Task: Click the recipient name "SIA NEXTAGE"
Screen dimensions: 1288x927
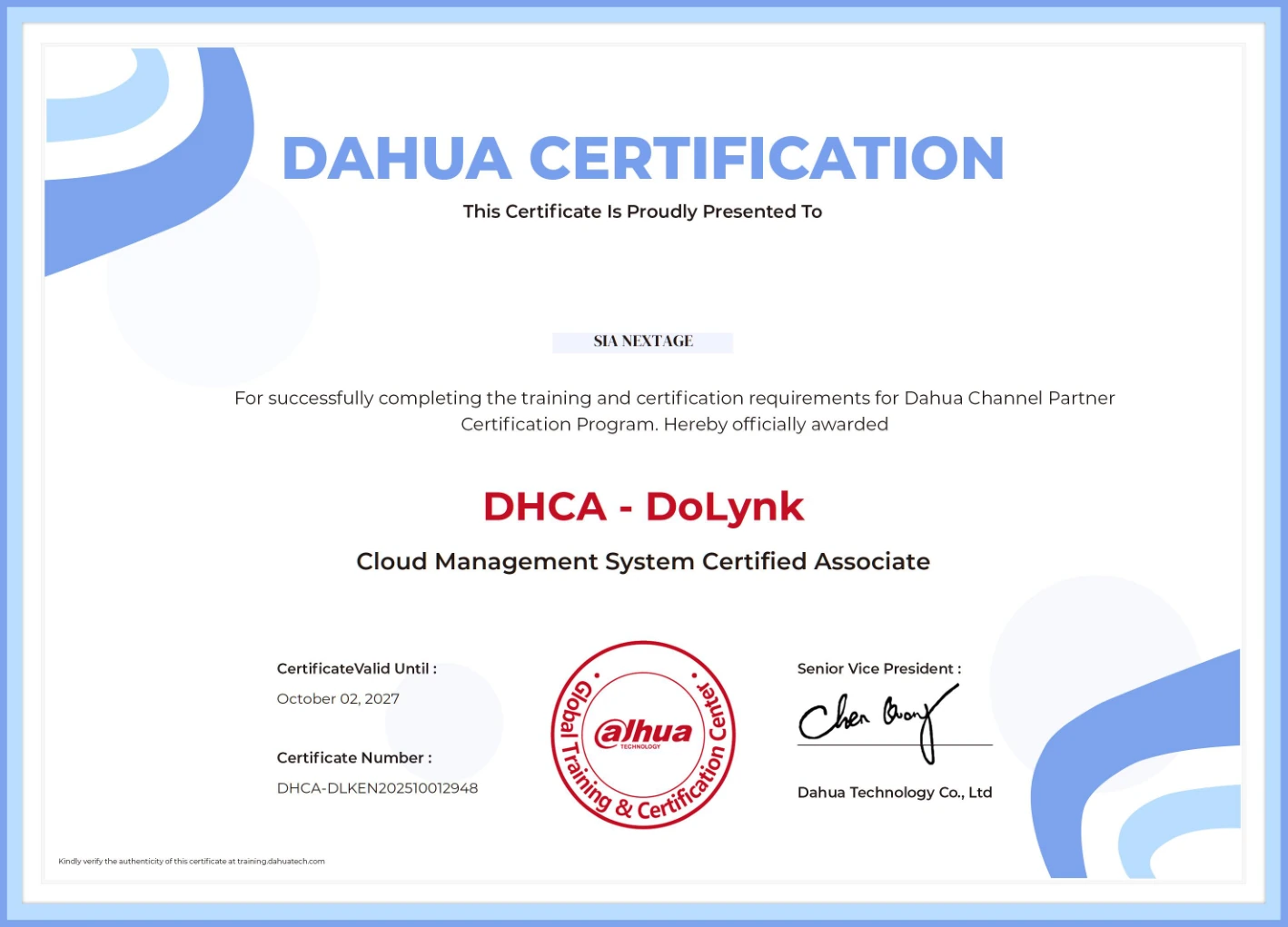Action: coord(643,341)
